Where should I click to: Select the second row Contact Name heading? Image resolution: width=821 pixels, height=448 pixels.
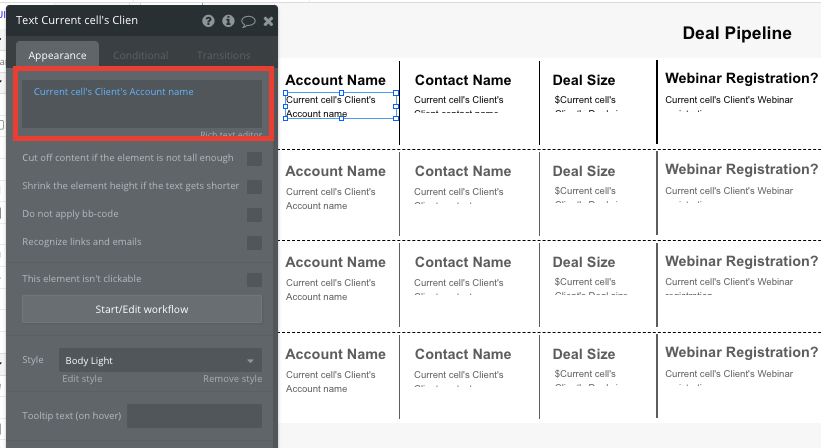point(463,171)
